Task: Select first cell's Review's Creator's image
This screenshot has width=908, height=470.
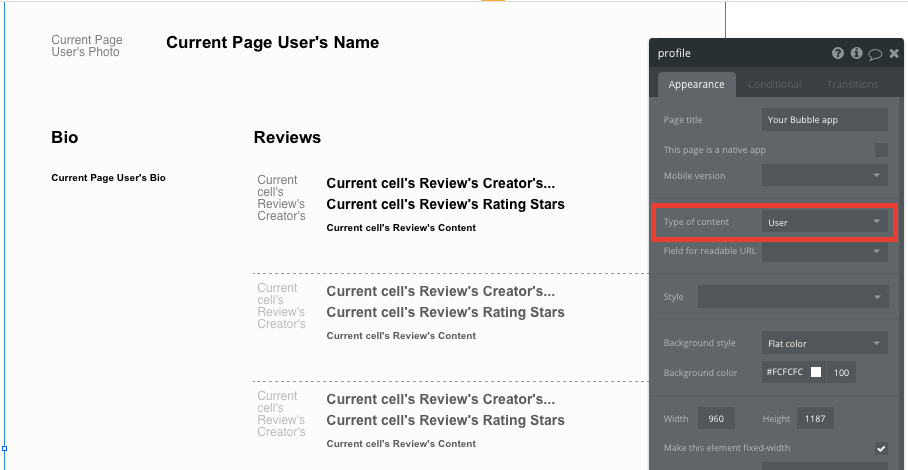Action: [281, 197]
